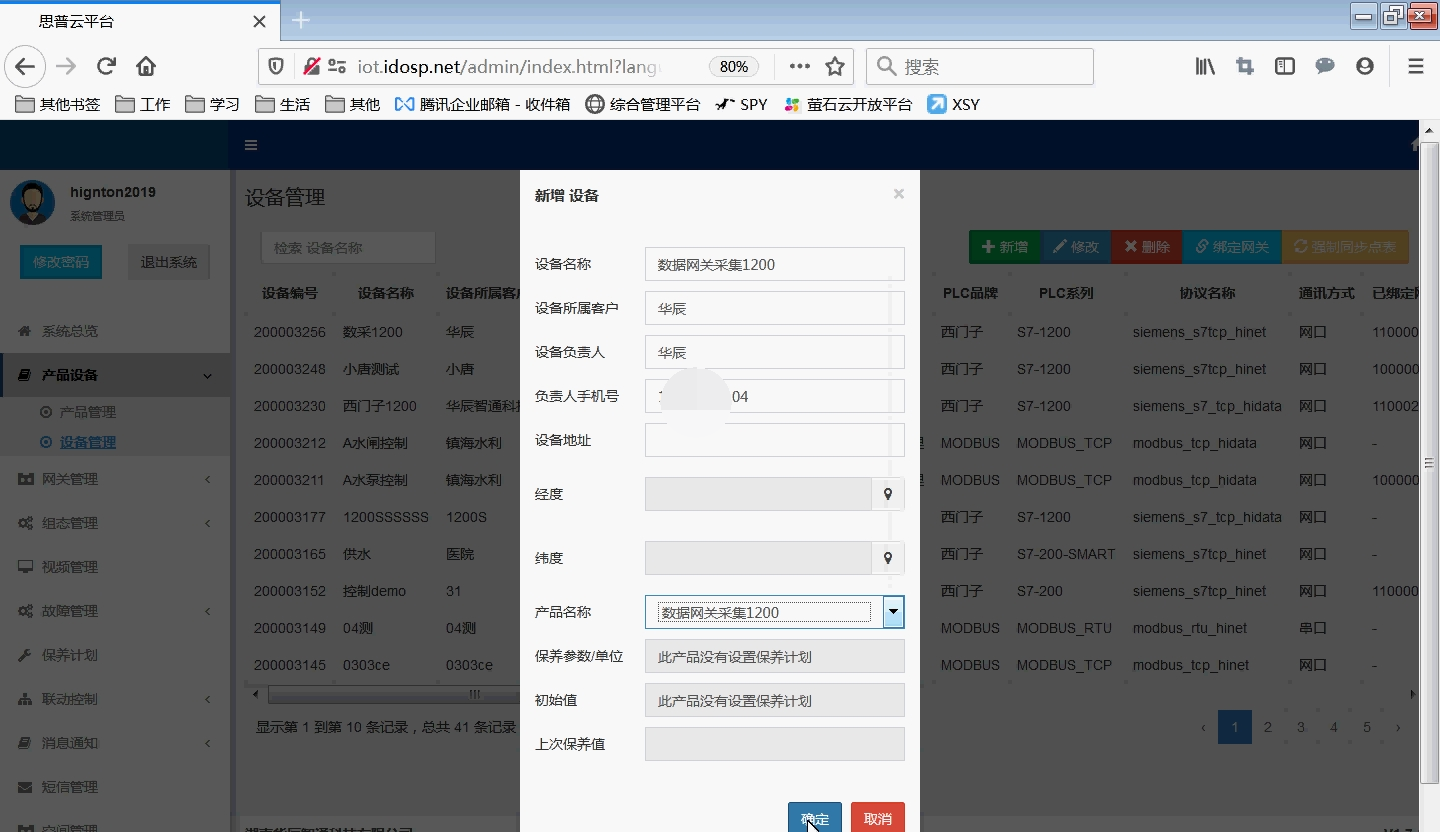Click the plus icon on the 新增 button
This screenshot has height=832, width=1440.
(987, 247)
